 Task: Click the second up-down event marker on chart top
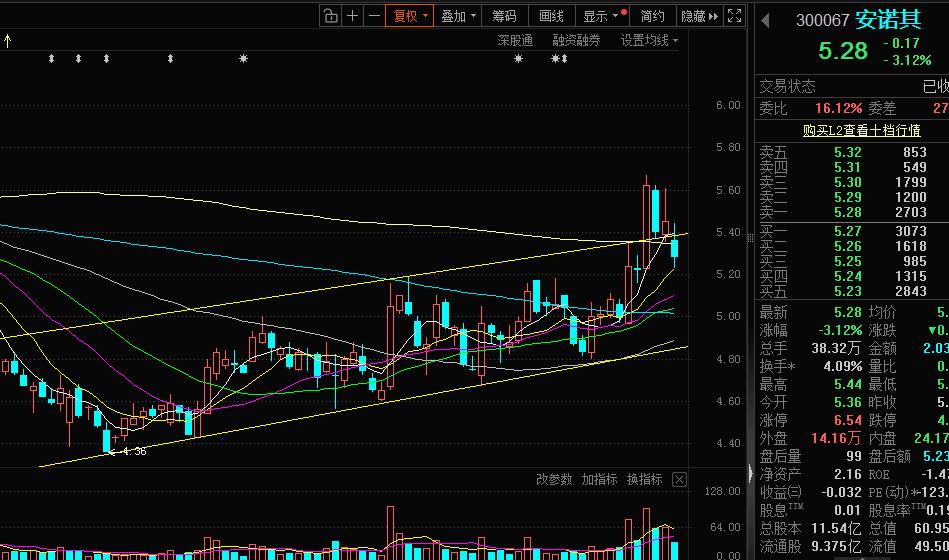click(x=78, y=59)
